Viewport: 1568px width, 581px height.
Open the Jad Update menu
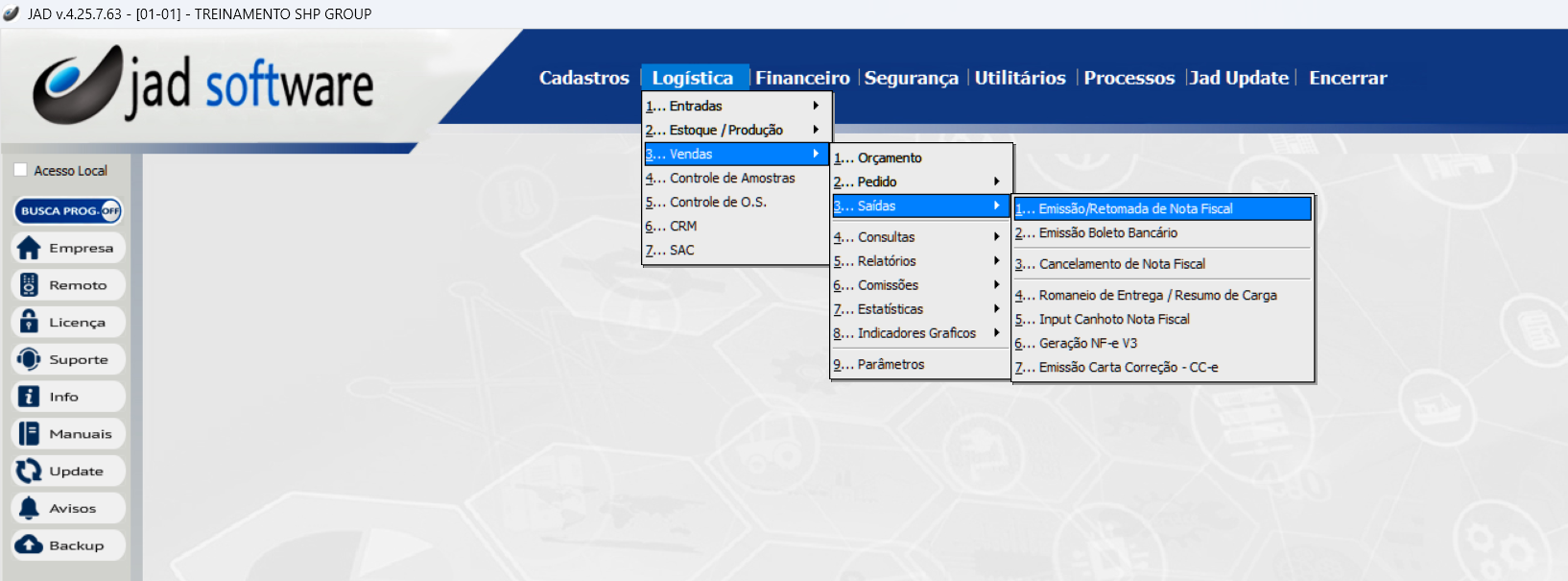[x=1239, y=78]
